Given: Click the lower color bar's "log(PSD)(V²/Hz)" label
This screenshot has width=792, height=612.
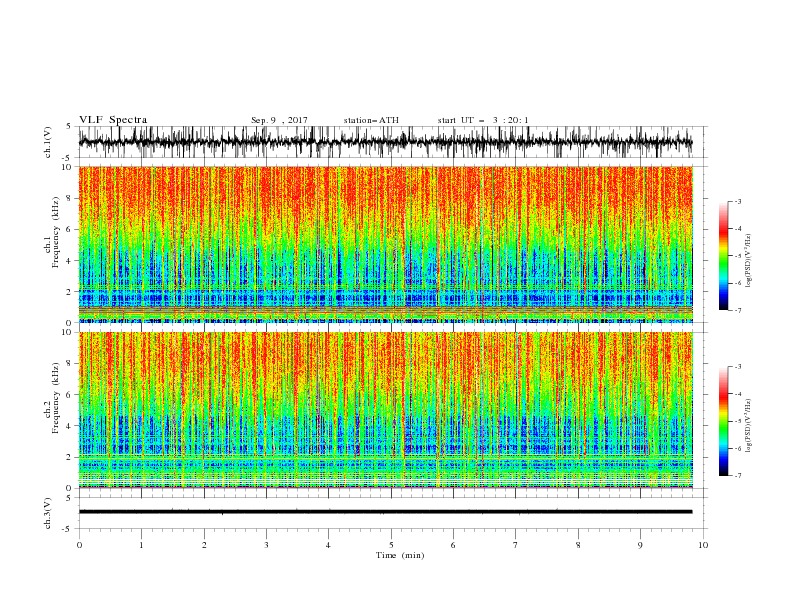Looking at the screenshot, I should (748, 425).
